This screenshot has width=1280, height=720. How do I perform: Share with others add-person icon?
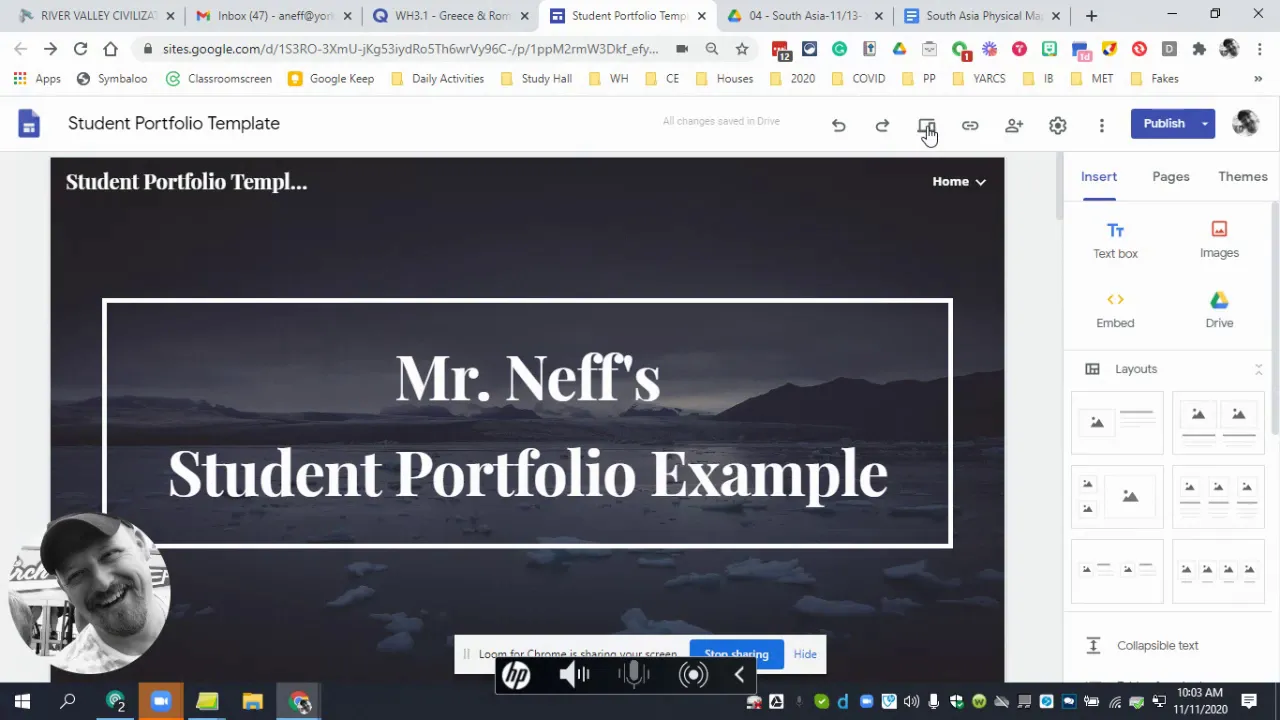tap(1014, 125)
